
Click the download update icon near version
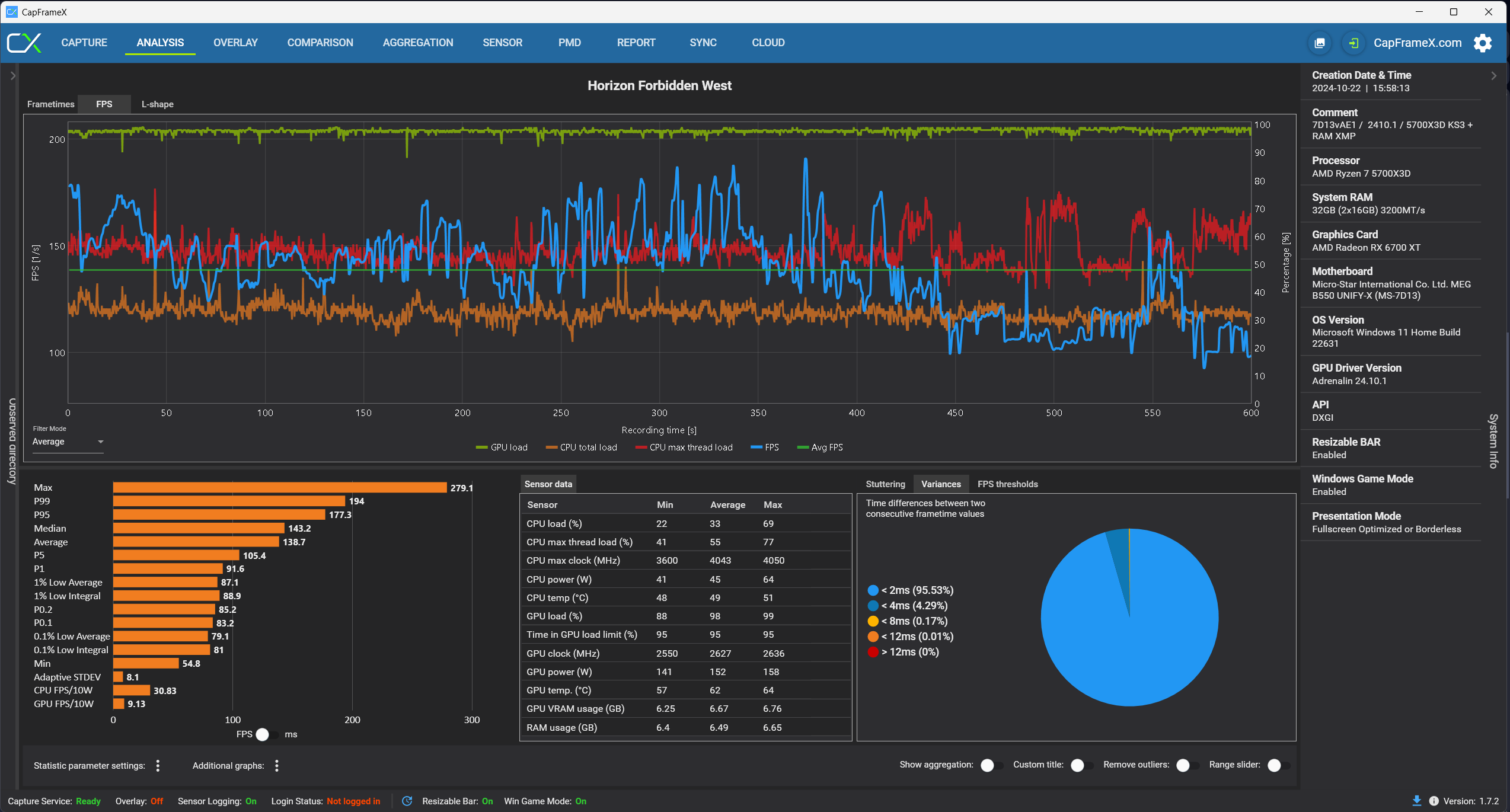(1416, 801)
